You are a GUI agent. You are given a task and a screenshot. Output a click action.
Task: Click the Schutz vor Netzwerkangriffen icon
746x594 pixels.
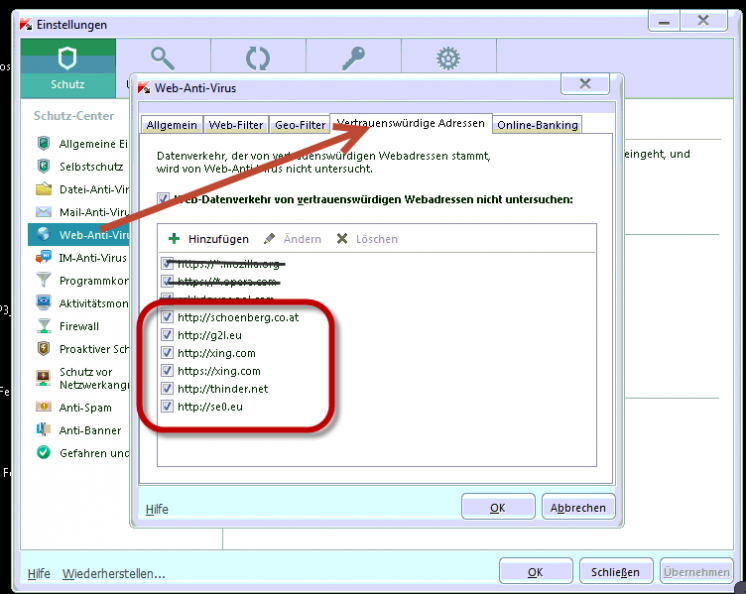click(x=44, y=378)
